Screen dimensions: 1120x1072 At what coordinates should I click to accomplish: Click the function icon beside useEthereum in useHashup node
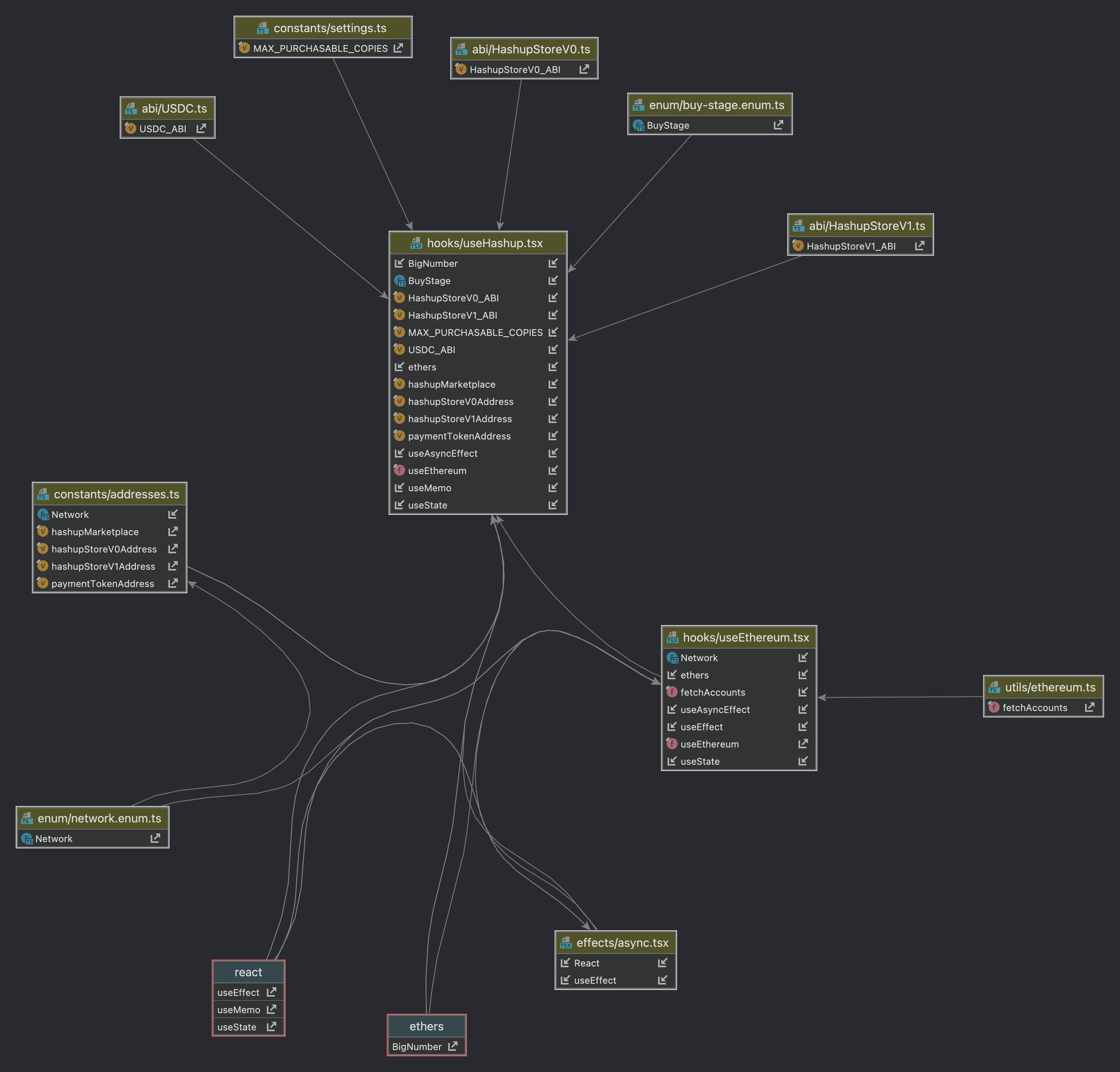(x=399, y=470)
